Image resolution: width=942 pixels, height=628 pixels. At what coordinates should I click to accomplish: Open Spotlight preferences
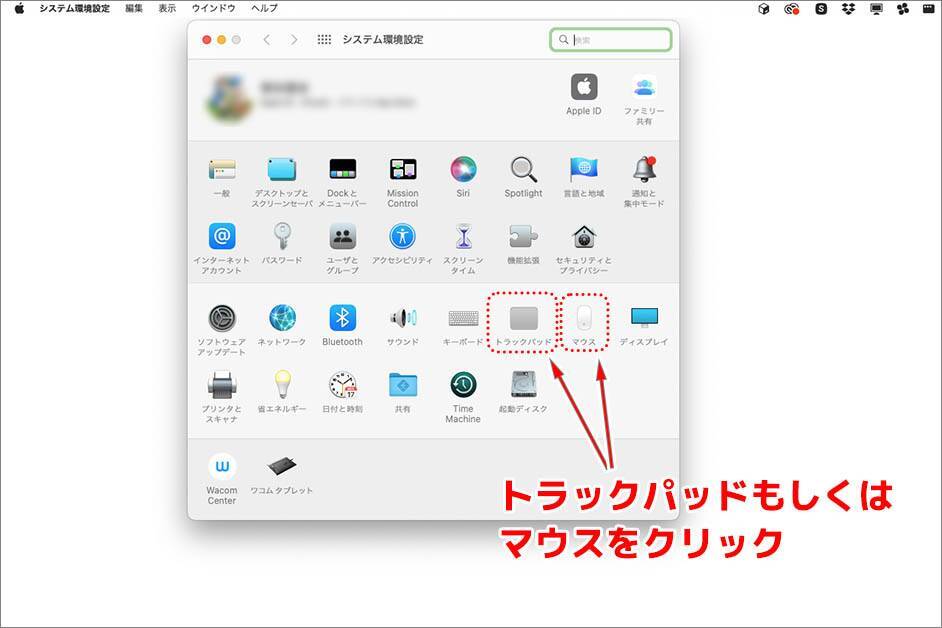click(x=523, y=169)
